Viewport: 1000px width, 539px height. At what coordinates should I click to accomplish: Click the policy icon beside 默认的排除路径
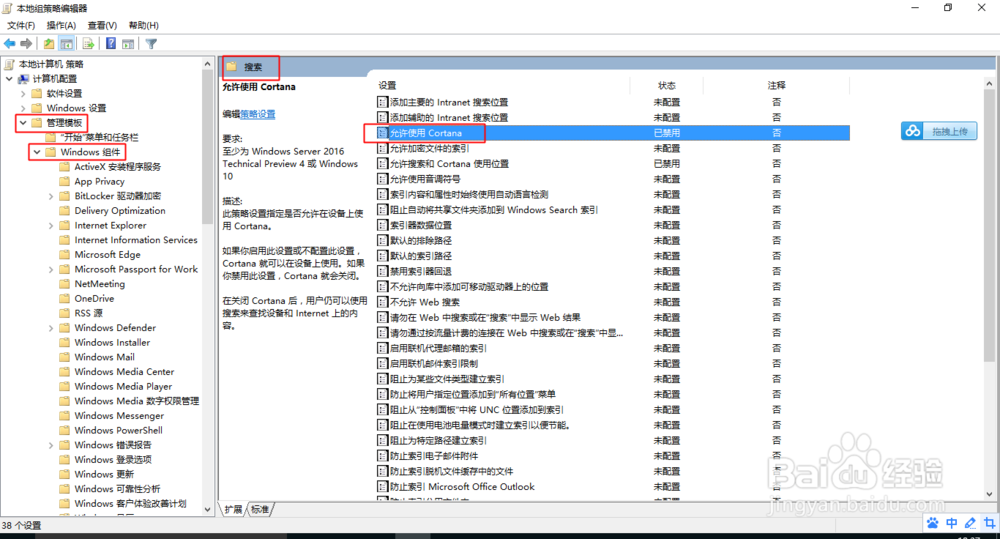[382, 240]
